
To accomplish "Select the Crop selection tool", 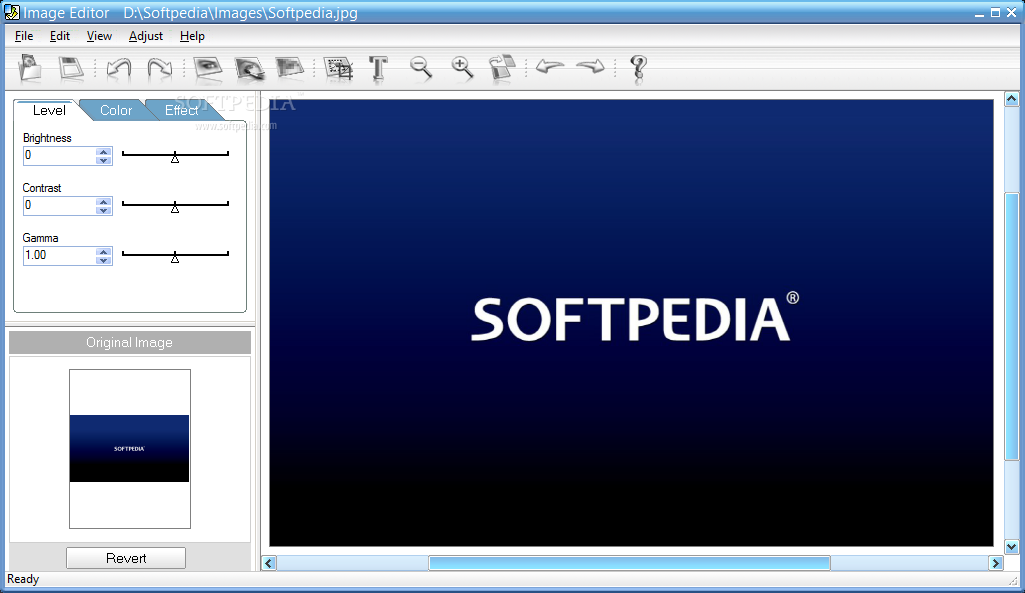I will [x=339, y=68].
